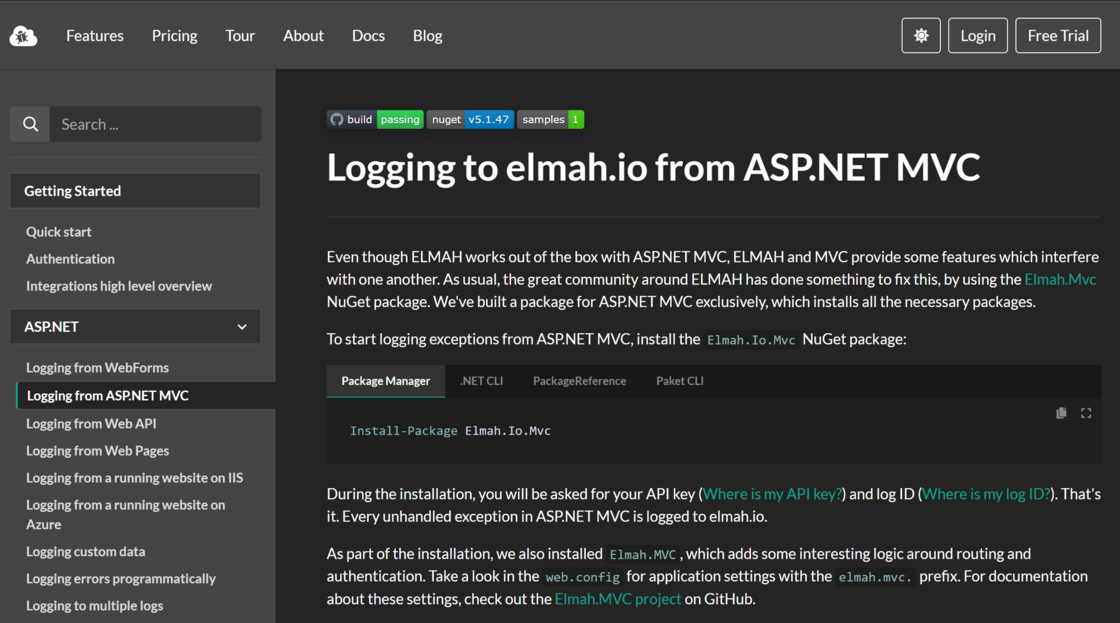This screenshot has width=1120, height=623.
Task: Click the 'Where is my log ID?' link
Action: [x=986, y=494]
